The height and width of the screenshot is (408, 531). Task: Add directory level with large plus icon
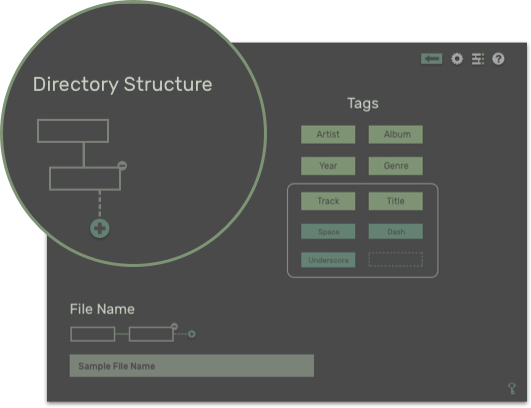(100, 228)
